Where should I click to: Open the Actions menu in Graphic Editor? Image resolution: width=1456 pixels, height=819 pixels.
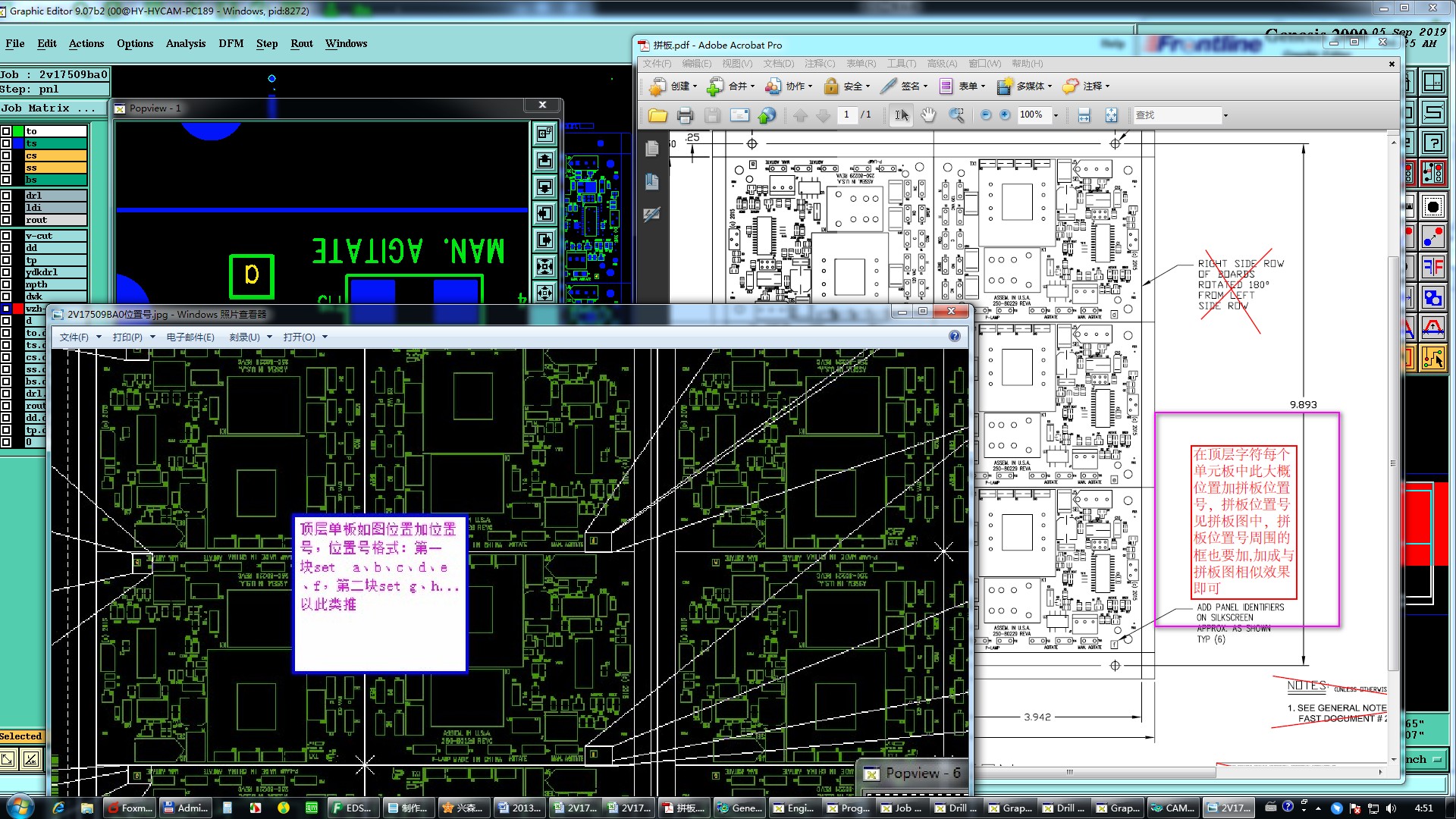pyautogui.click(x=86, y=43)
